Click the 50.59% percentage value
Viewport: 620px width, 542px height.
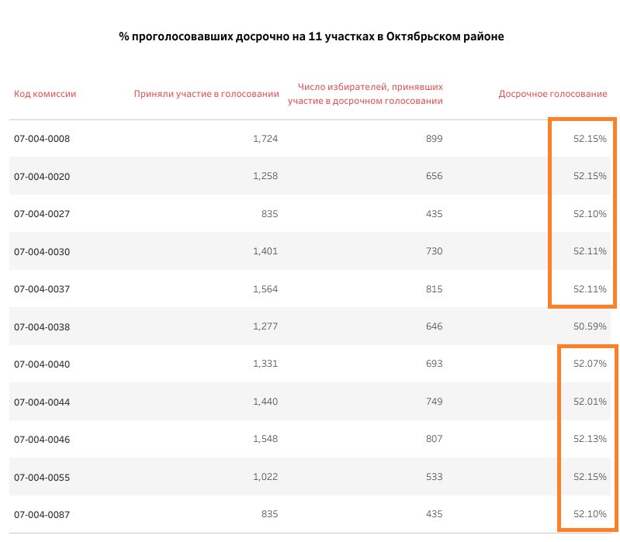tap(590, 327)
